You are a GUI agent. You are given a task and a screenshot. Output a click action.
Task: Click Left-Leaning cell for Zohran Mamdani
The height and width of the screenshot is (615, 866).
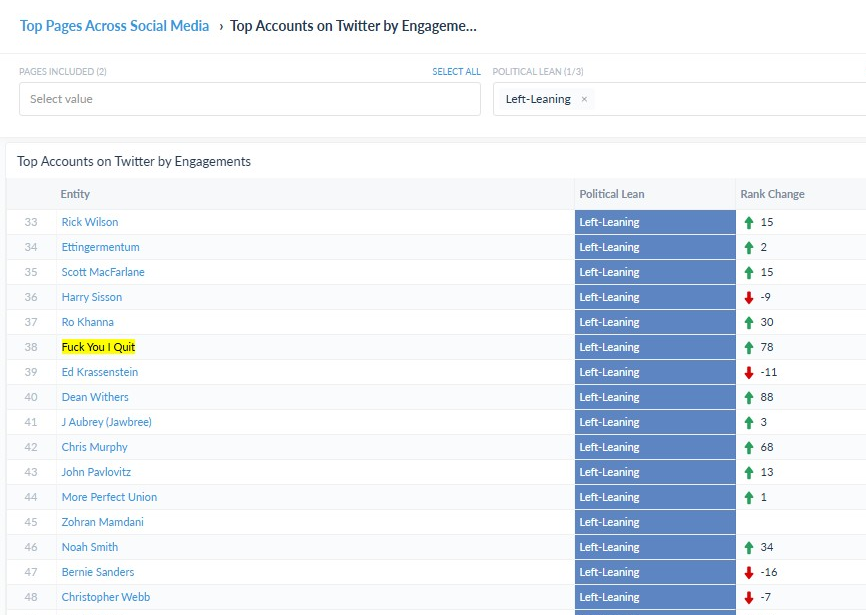655,522
